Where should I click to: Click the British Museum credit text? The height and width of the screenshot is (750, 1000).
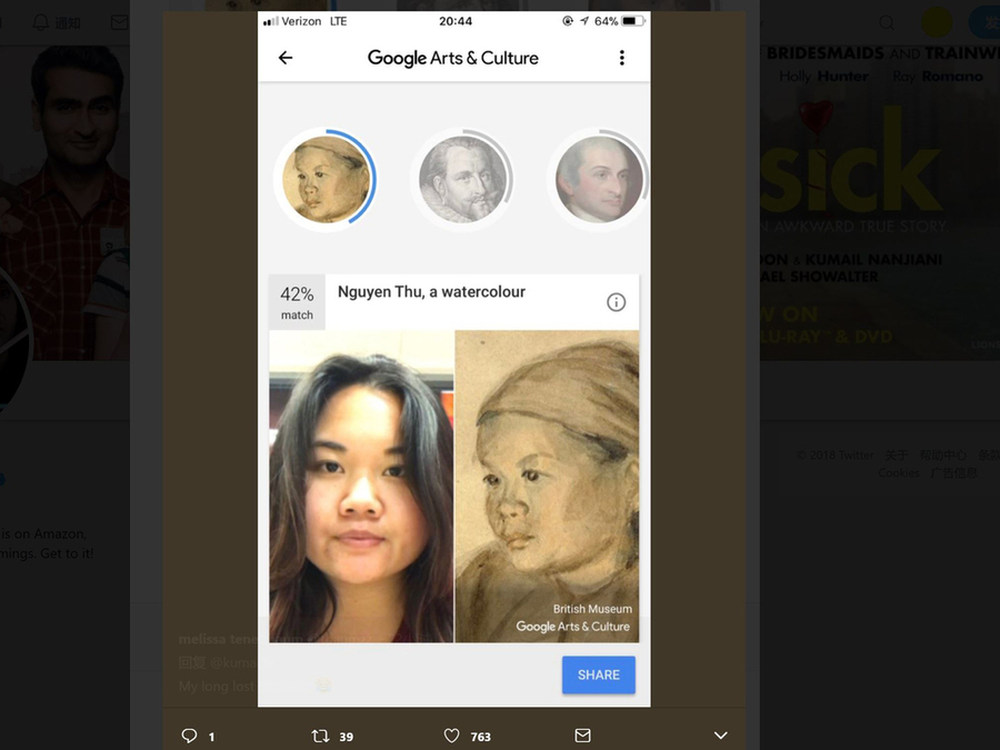tap(592, 609)
